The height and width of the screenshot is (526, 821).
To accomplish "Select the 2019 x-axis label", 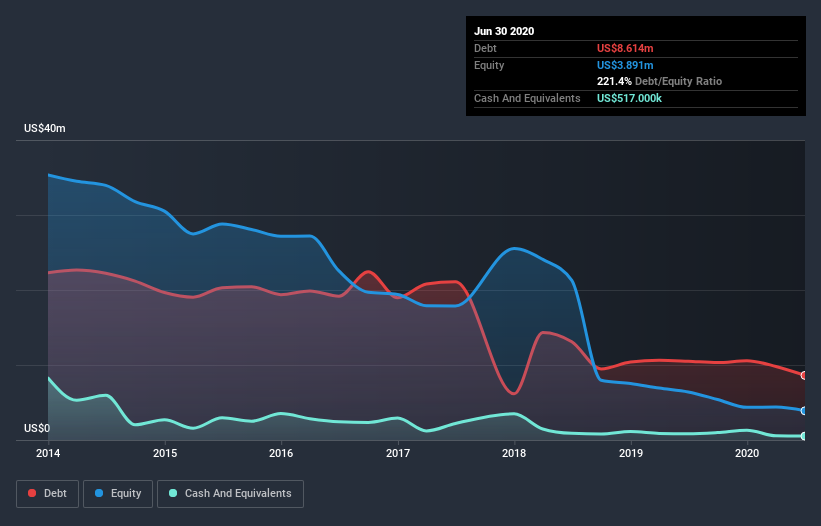I will 631,453.
